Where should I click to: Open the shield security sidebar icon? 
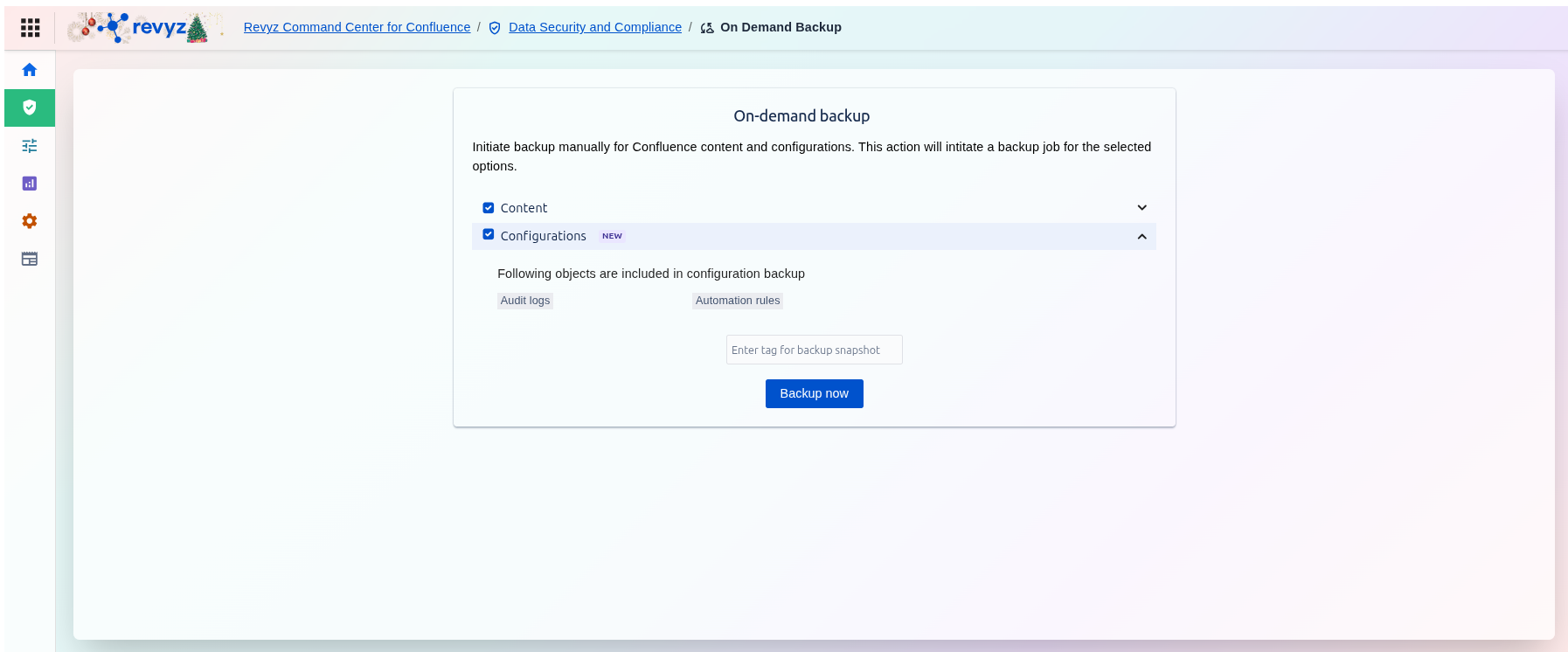point(30,108)
